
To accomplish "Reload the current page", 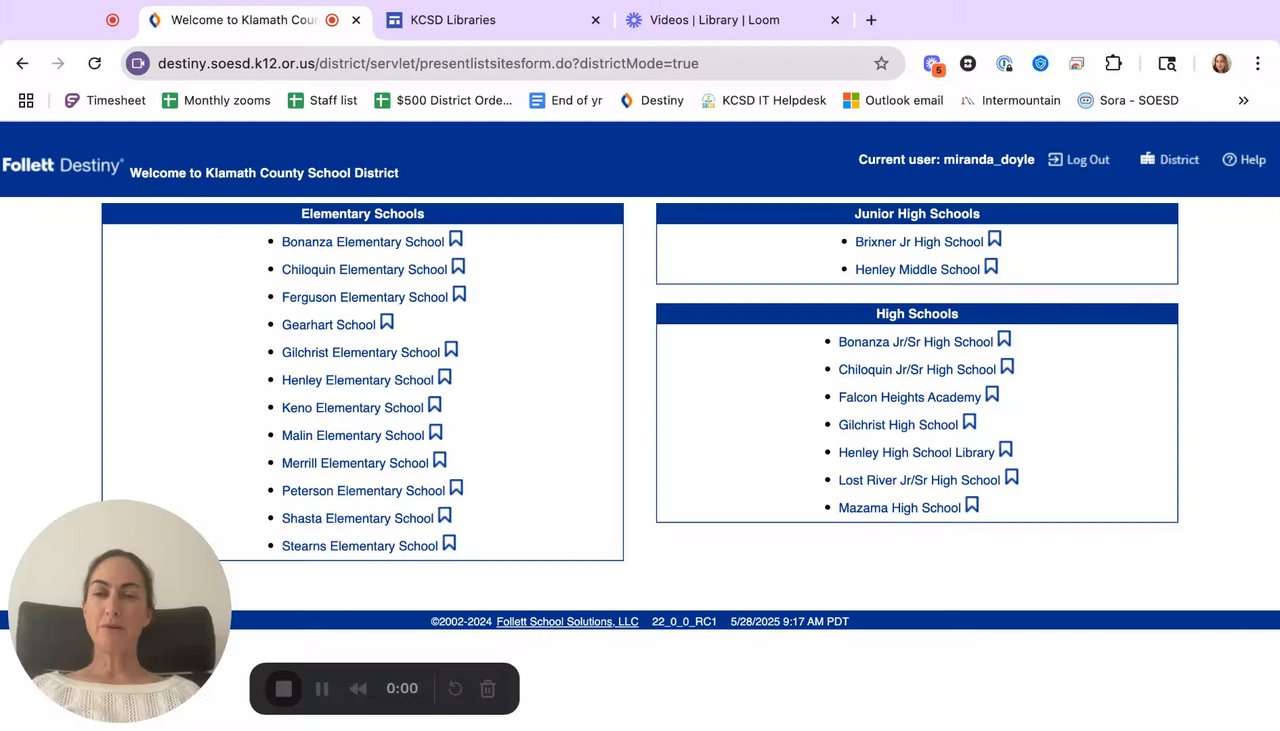I will point(94,63).
